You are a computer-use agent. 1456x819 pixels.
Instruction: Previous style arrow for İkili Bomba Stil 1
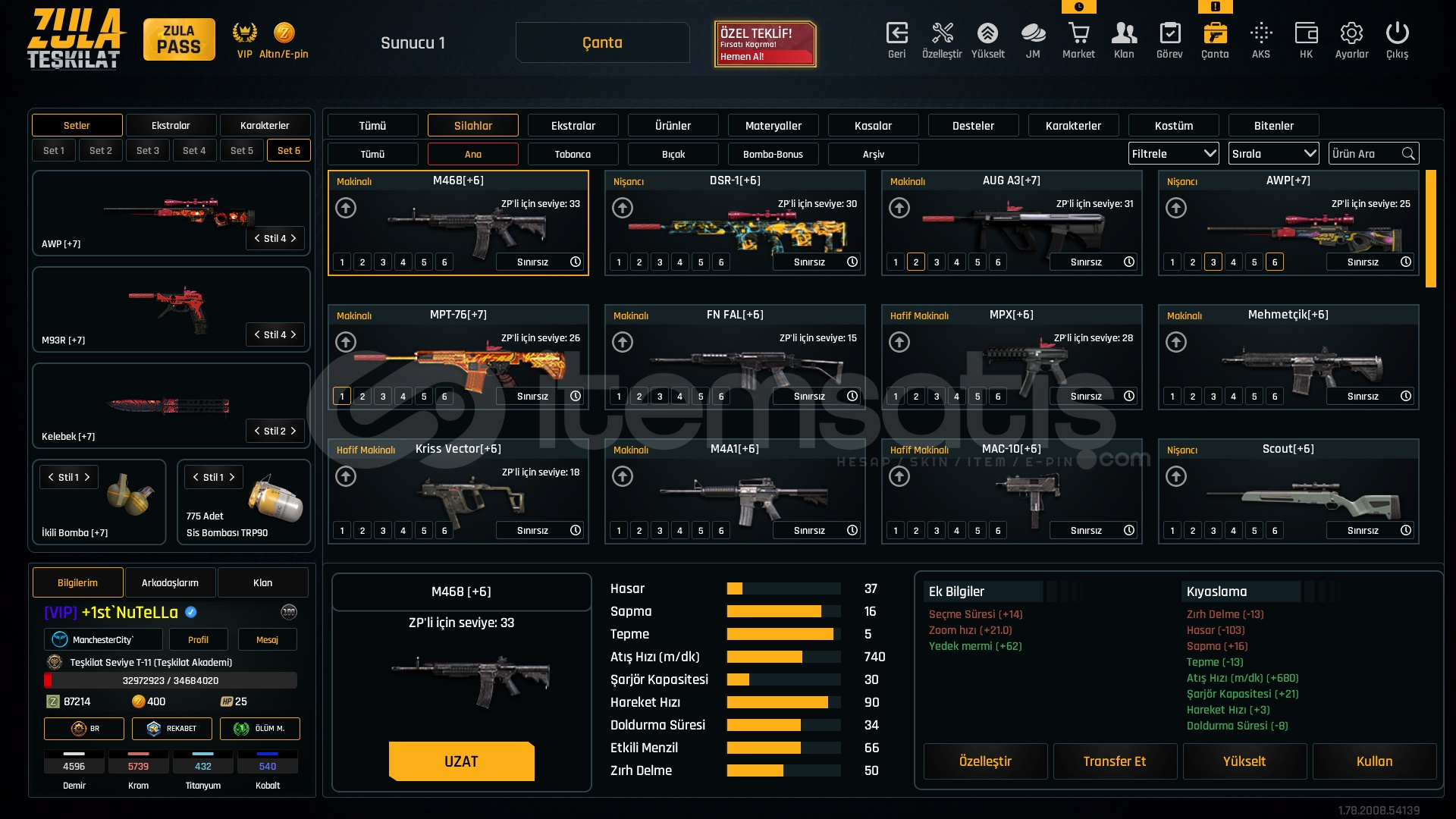(x=51, y=477)
